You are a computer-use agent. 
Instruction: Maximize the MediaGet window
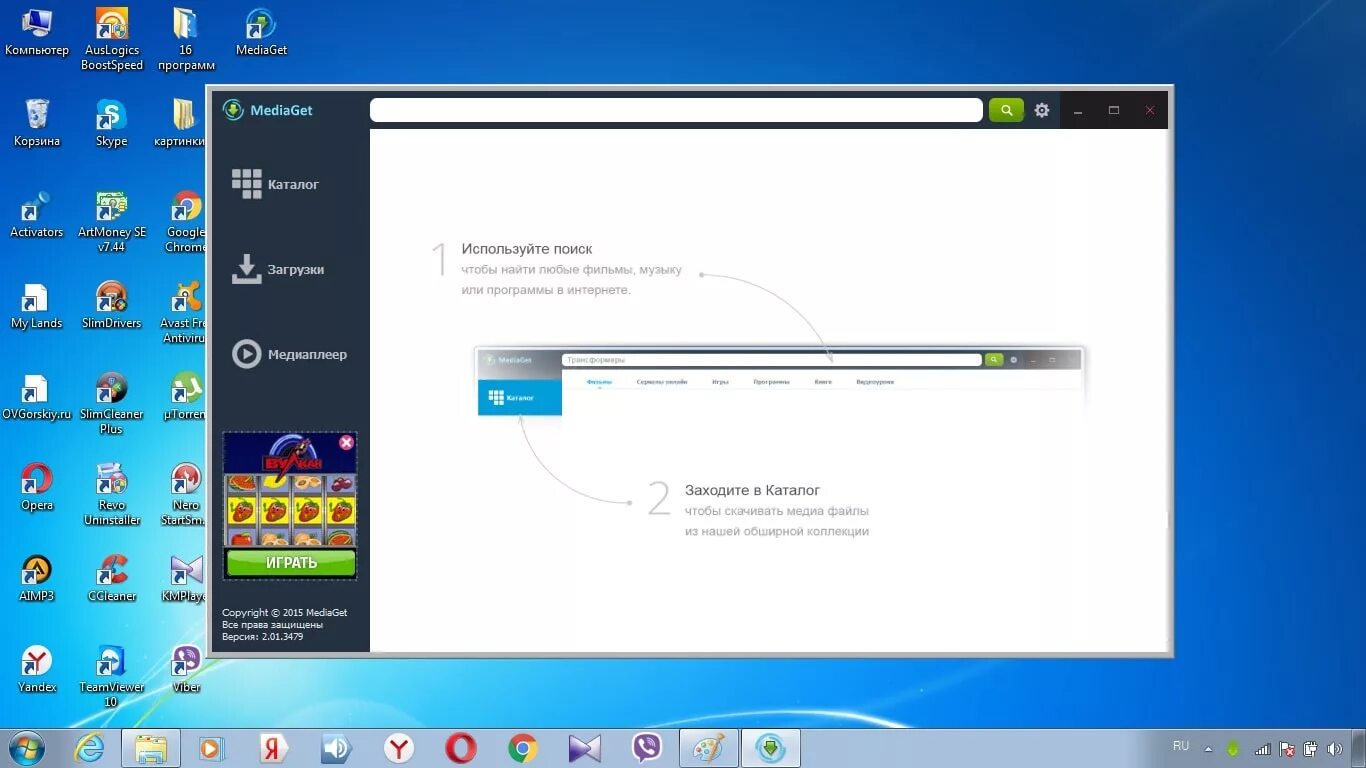1114,111
